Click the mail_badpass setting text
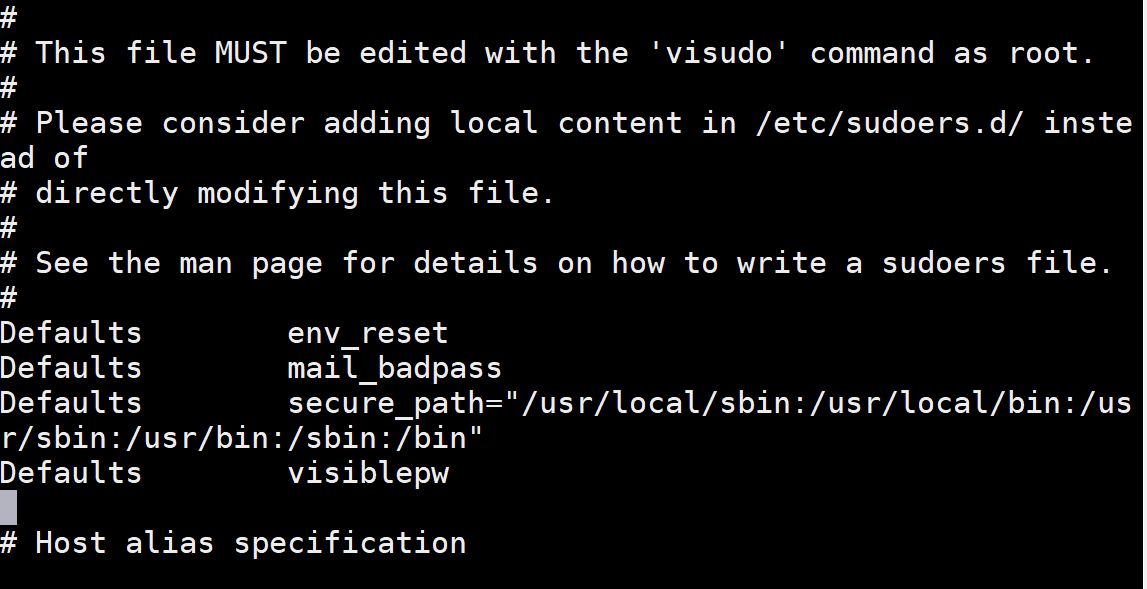The image size is (1147, 589). coord(394,368)
